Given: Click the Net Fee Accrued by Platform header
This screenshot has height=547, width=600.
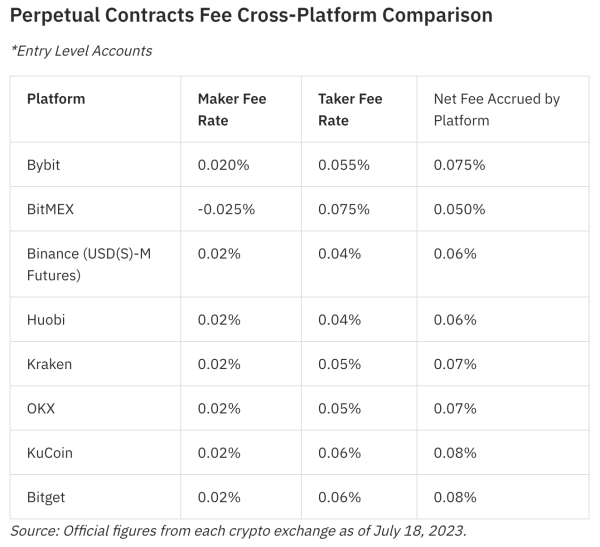Looking at the screenshot, I should (496, 110).
